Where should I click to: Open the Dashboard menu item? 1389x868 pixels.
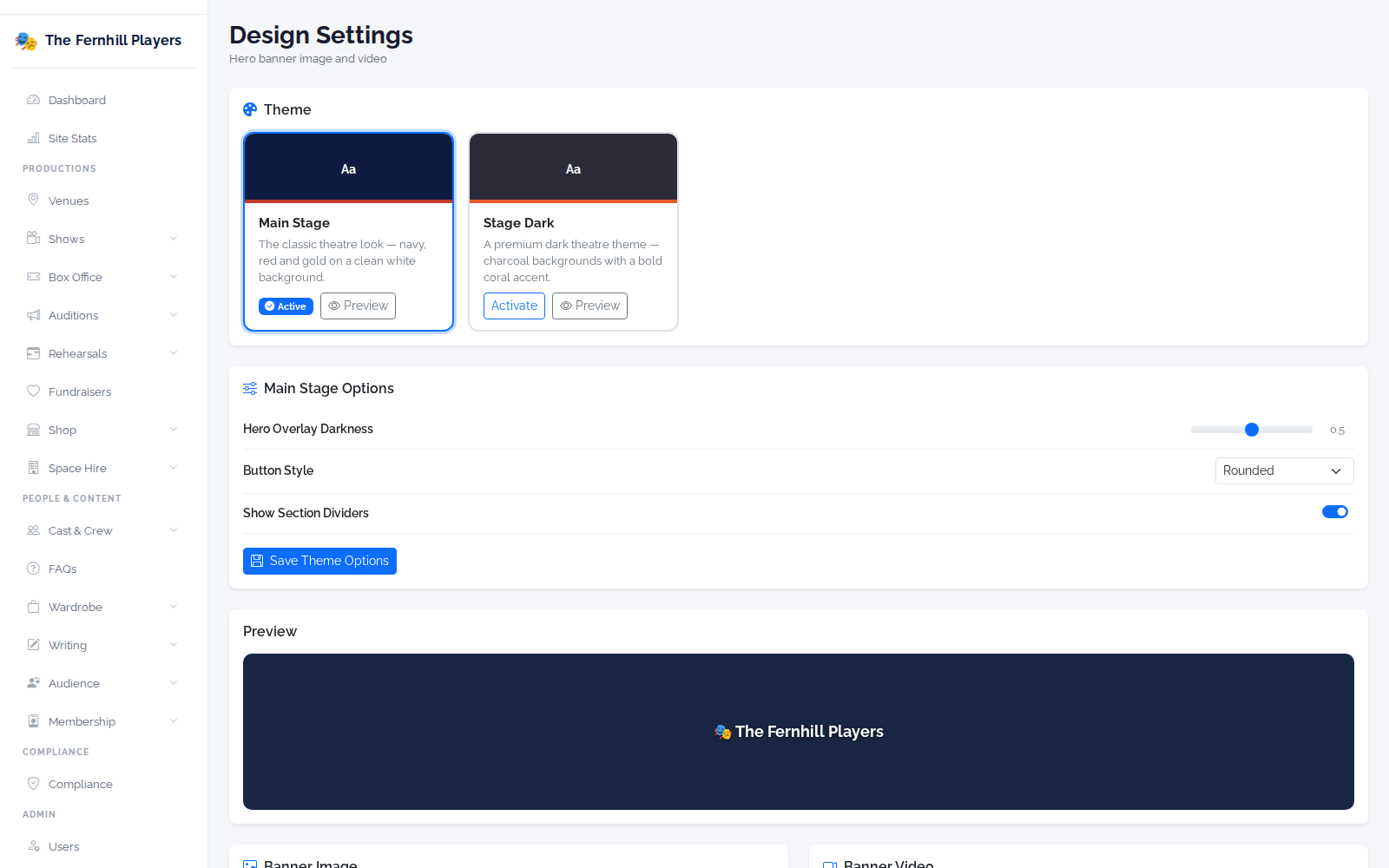coord(103,100)
